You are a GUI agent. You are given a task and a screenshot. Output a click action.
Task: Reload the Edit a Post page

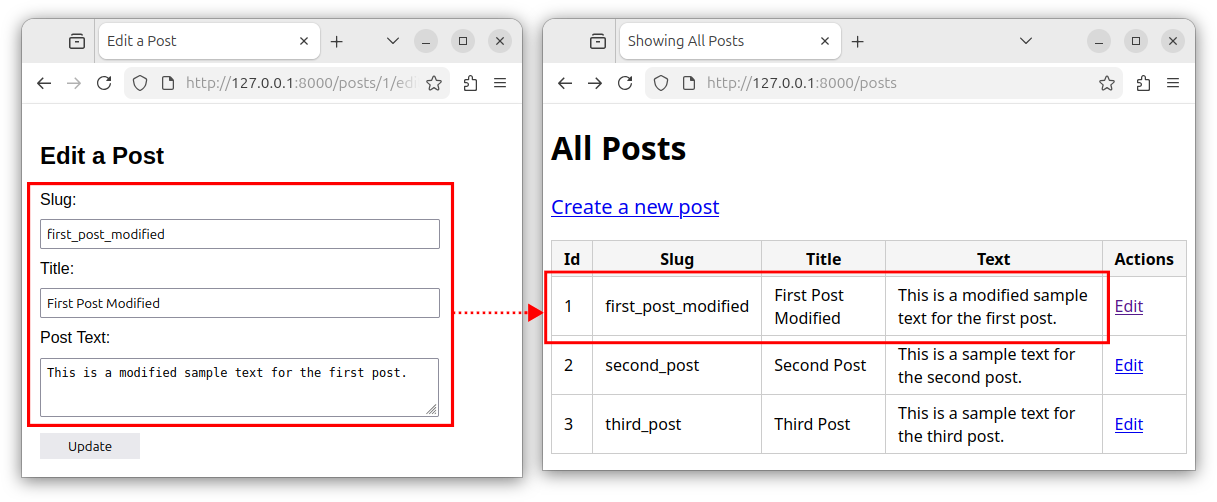(104, 83)
